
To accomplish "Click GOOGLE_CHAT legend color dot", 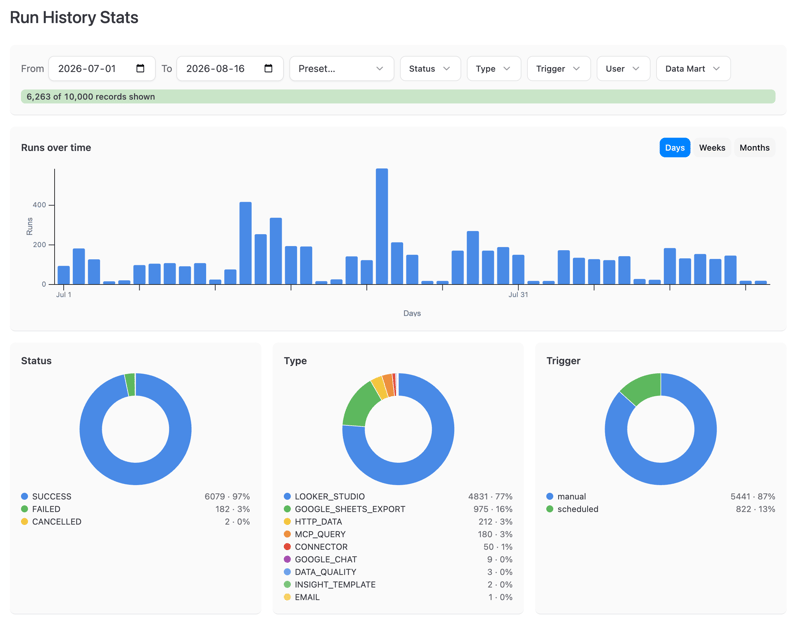I will pos(287,559).
